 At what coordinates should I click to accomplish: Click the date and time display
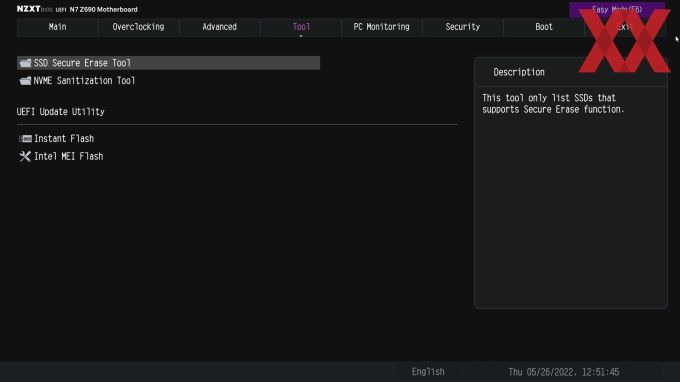[x=564, y=372]
